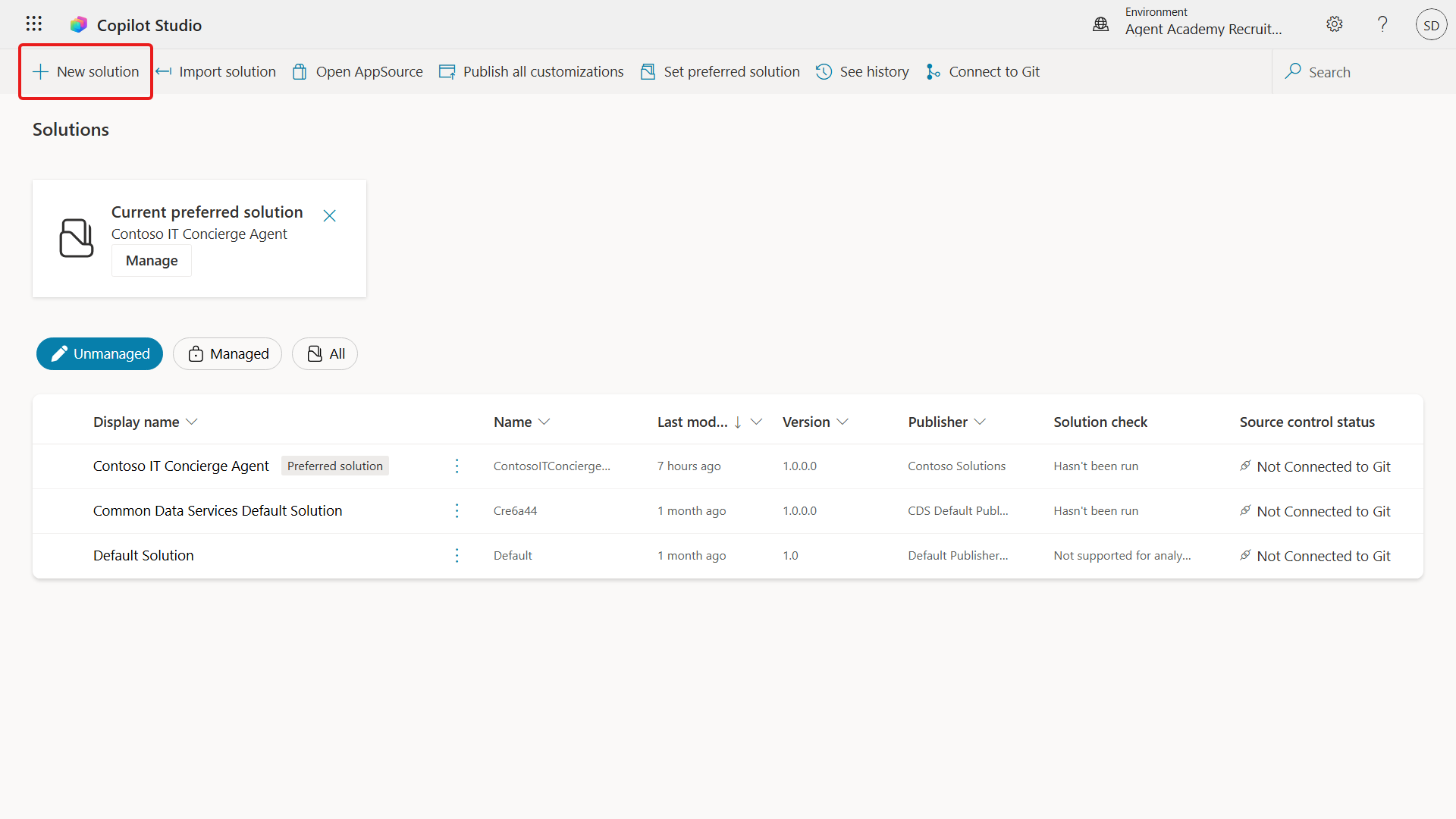Expand the Version column dropdown

pyautogui.click(x=843, y=422)
